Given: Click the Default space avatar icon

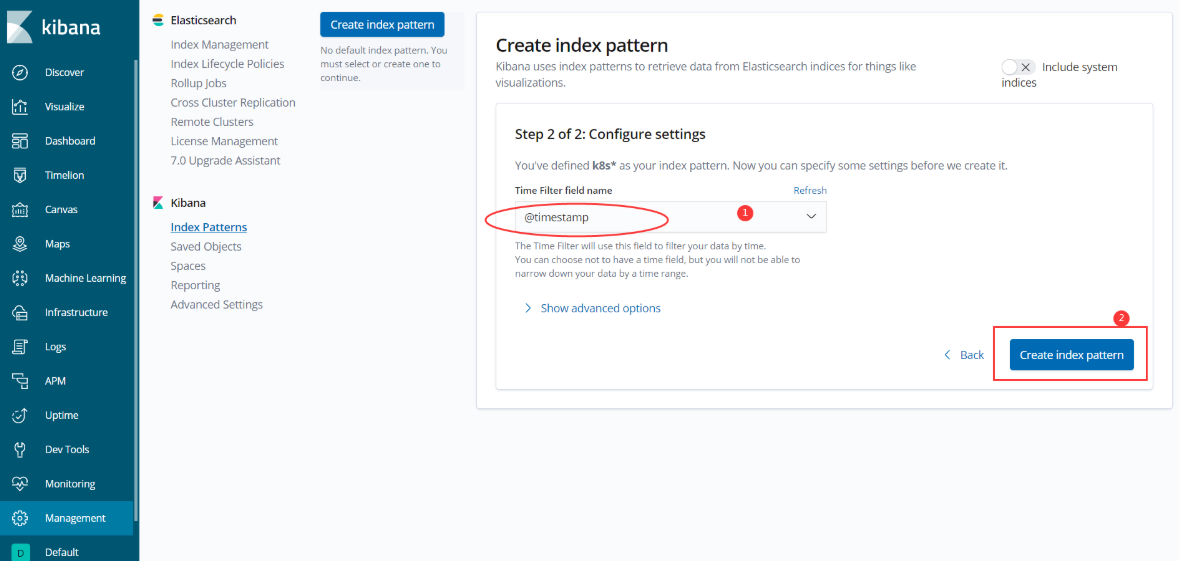Looking at the screenshot, I should 20,553.
